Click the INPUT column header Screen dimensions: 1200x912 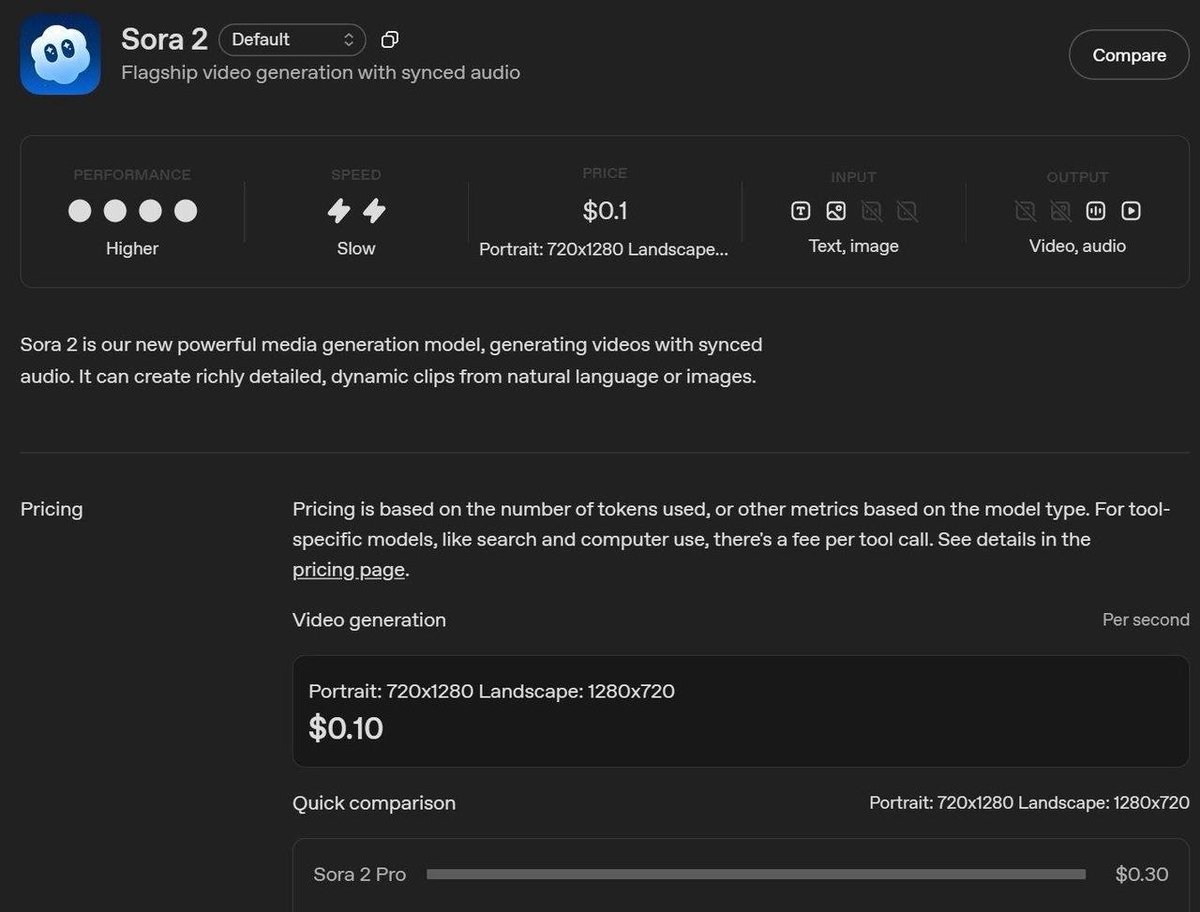853,177
